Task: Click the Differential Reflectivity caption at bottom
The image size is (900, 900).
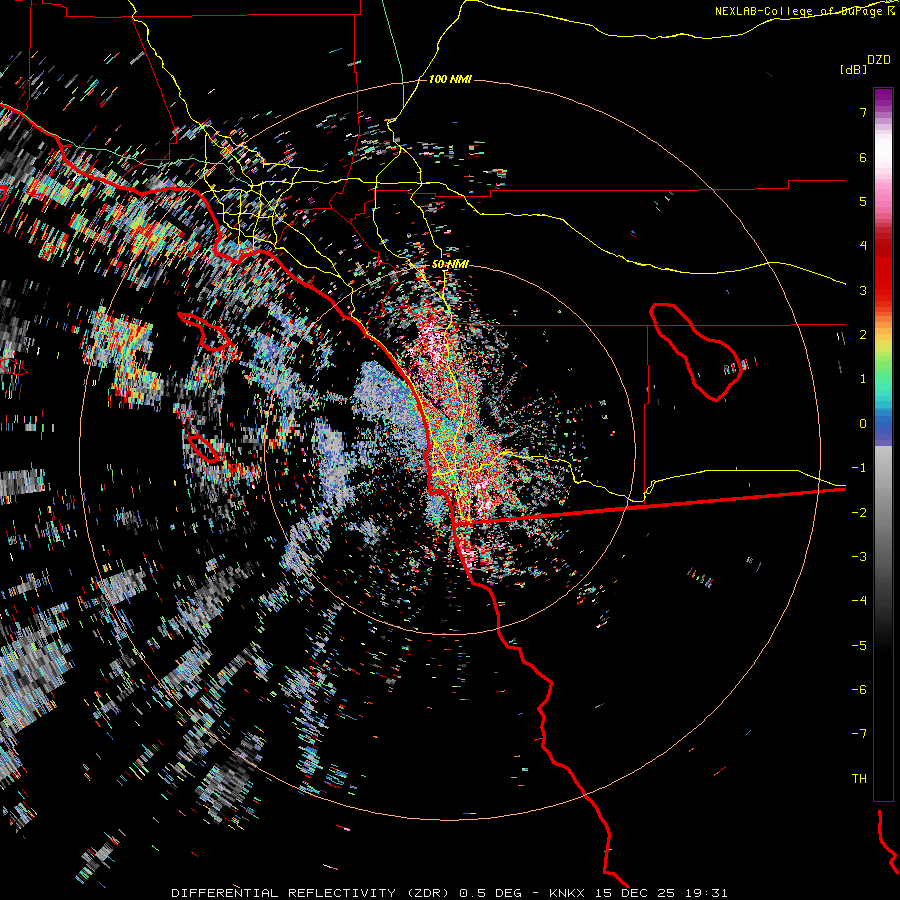Action: 449,893
